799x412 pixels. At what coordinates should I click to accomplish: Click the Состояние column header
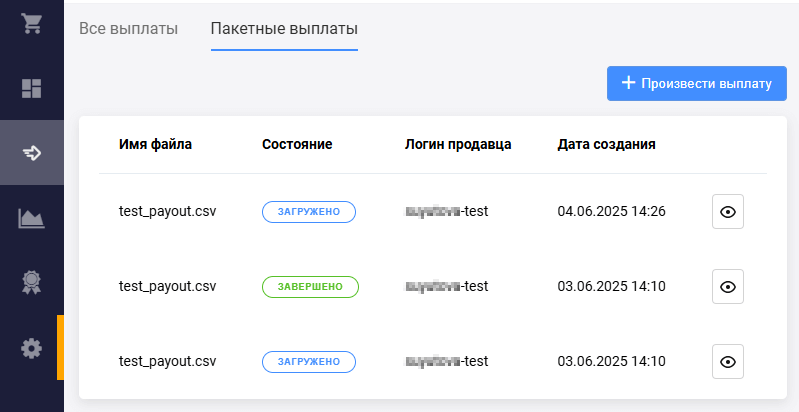tap(296, 144)
